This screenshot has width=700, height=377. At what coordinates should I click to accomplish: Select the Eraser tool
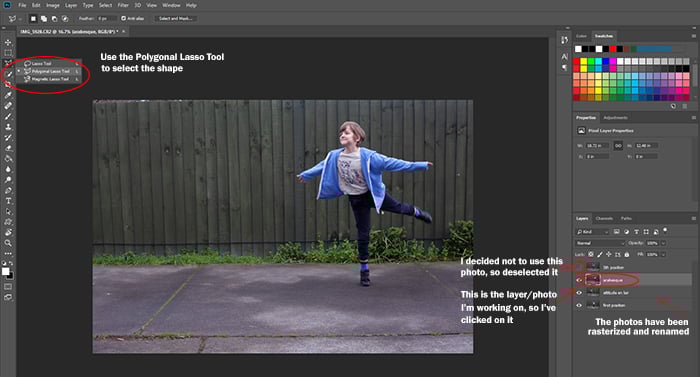pos(8,148)
